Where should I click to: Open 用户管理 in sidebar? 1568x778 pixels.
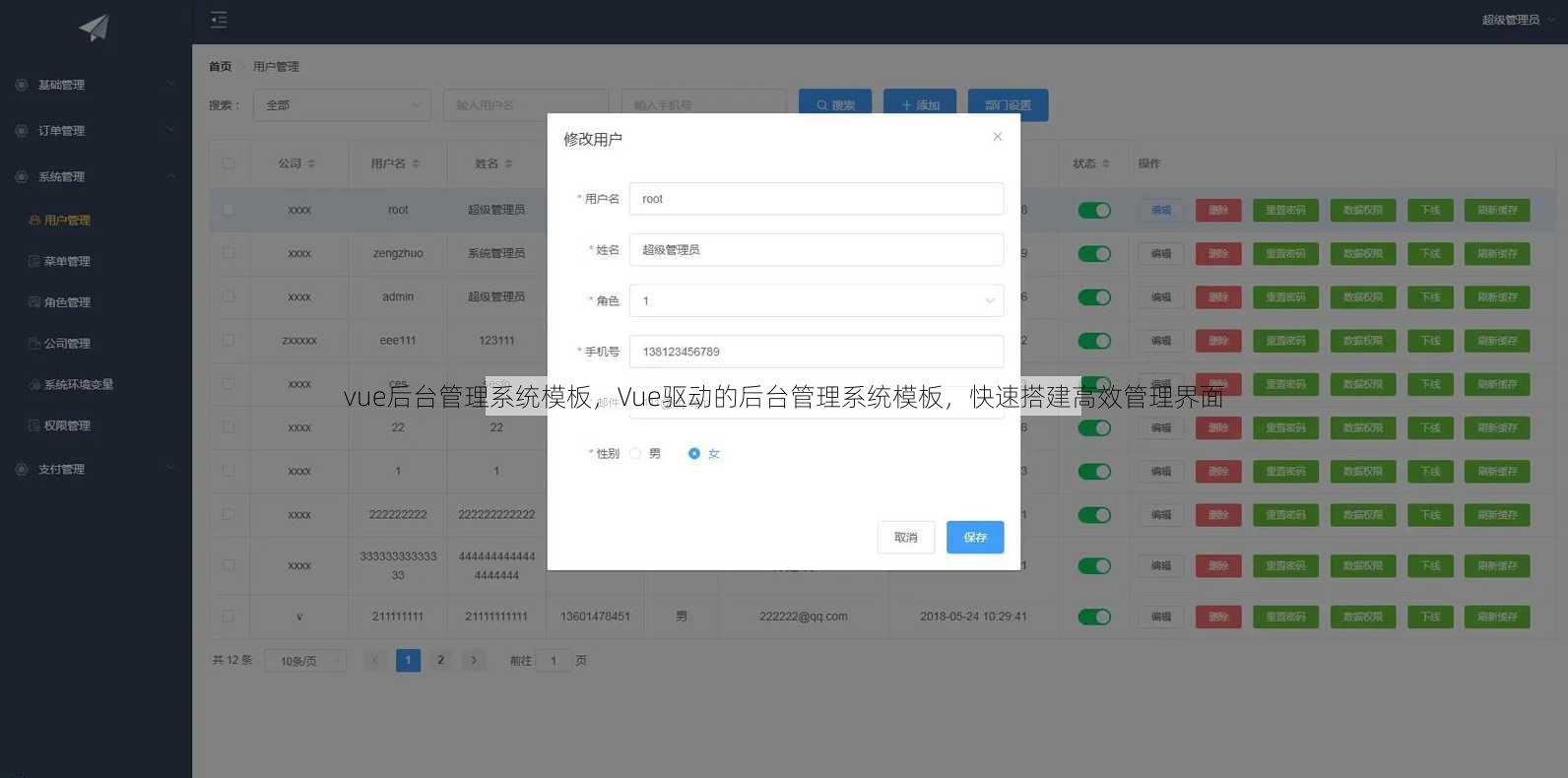click(96, 221)
